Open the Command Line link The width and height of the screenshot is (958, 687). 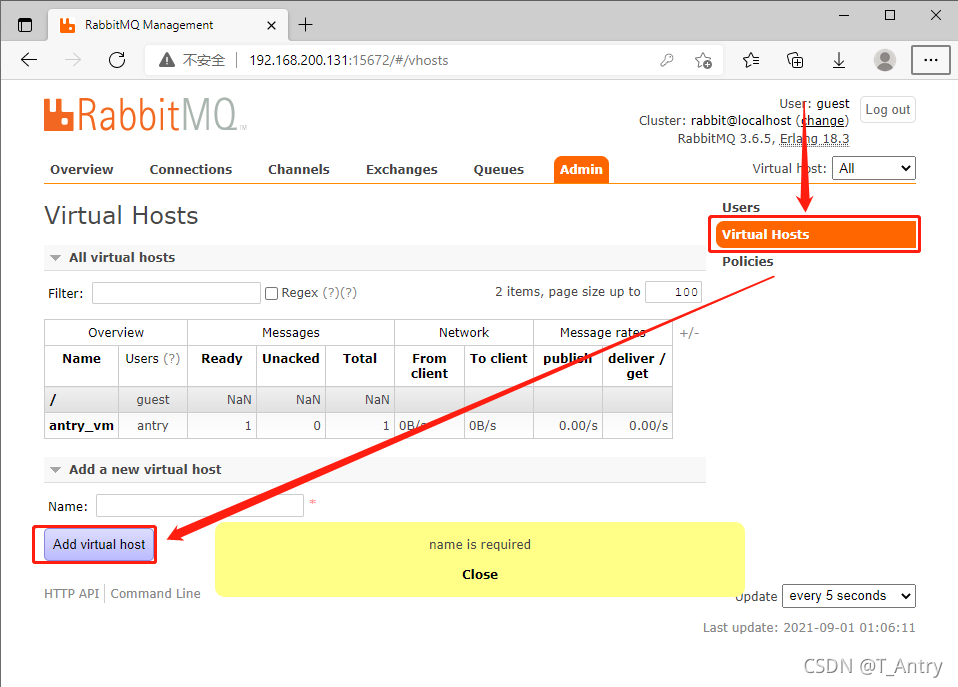point(155,593)
